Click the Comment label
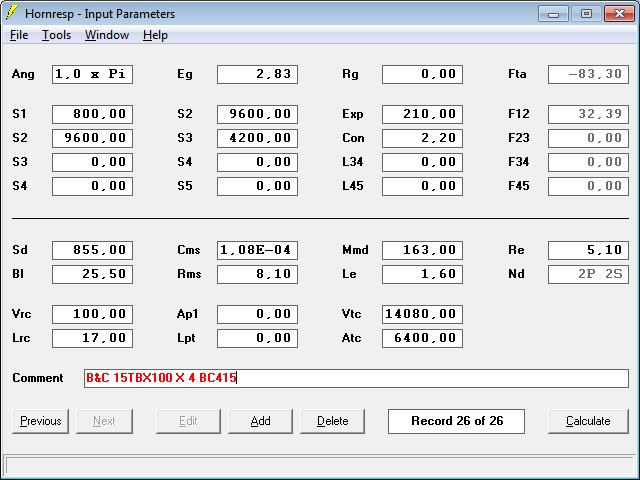 (38, 378)
